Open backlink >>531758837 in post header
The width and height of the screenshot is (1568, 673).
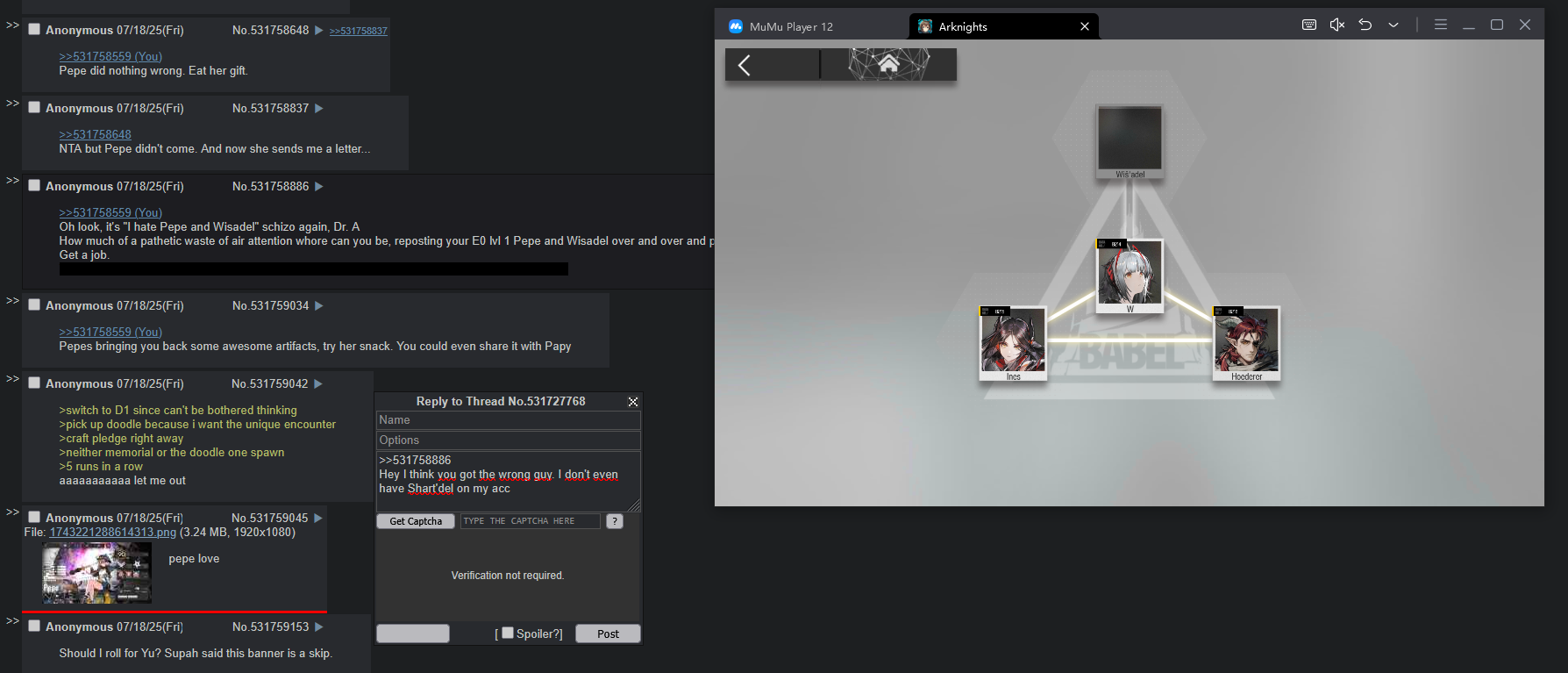(x=358, y=31)
